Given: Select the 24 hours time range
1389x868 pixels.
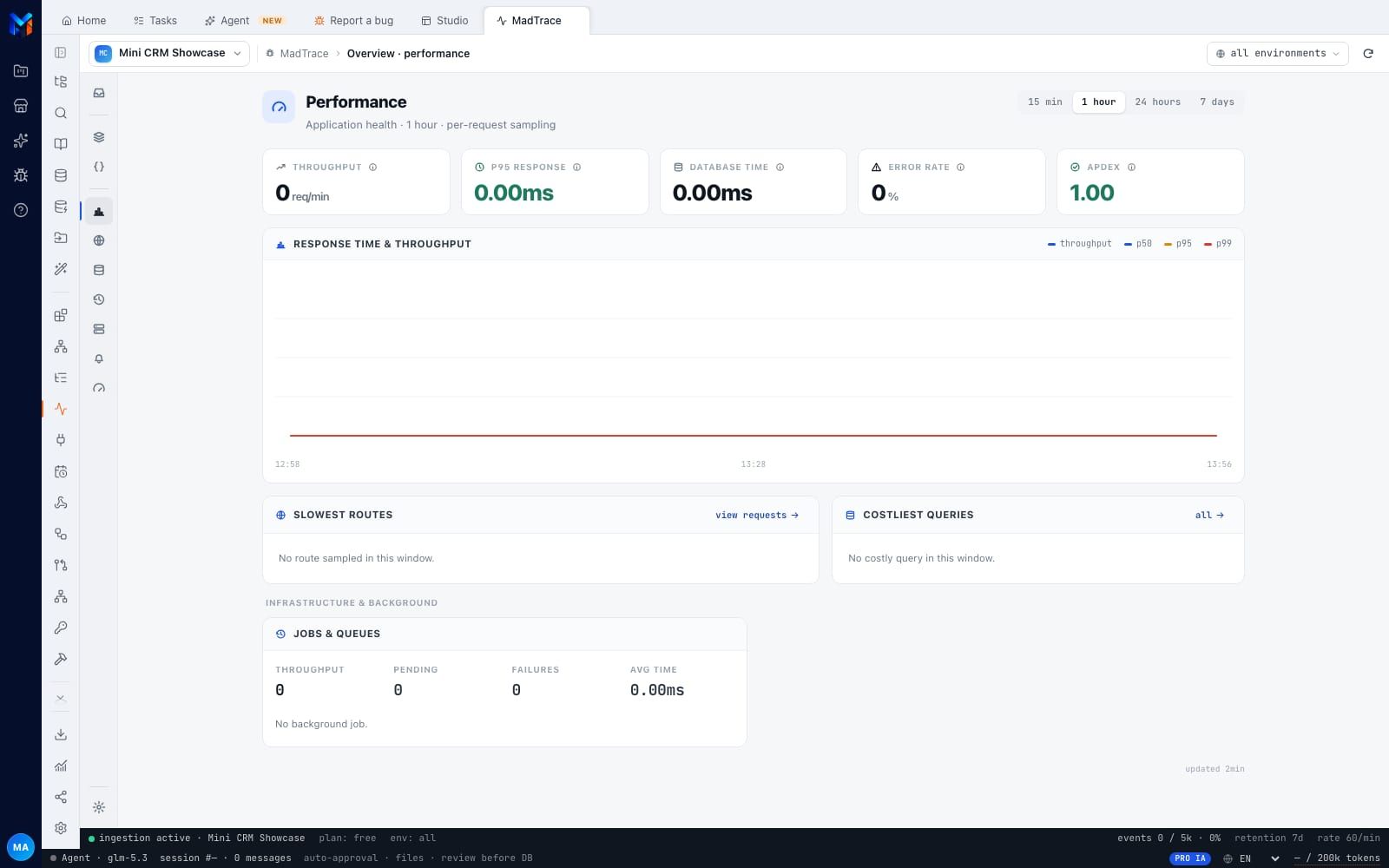Looking at the screenshot, I should (1157, 102).
